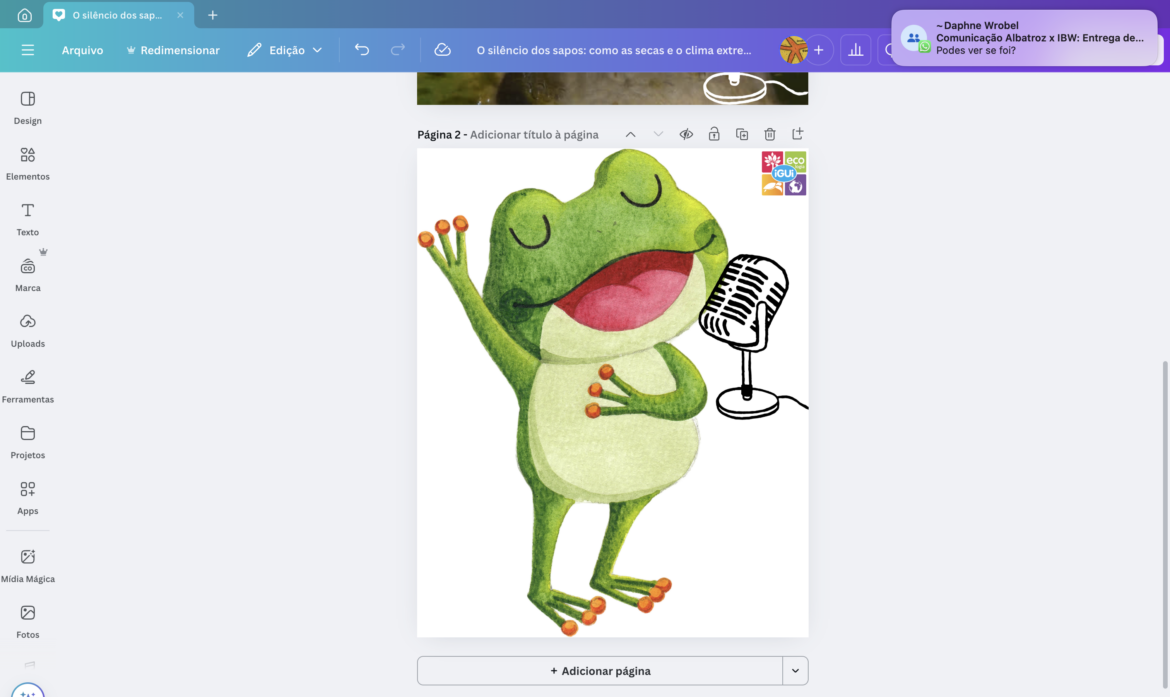Screen dimensions: 1170x697
Task: Click the Adicionar página button
Action: pyautogui.click(x=600, y=671)
